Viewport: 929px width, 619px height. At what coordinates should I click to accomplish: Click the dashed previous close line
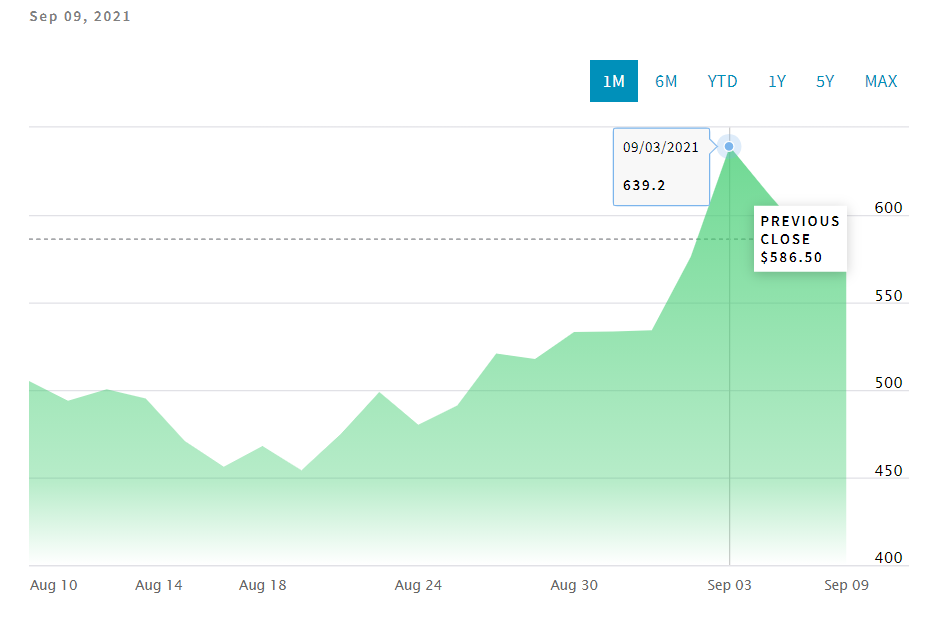click(300, 239)
